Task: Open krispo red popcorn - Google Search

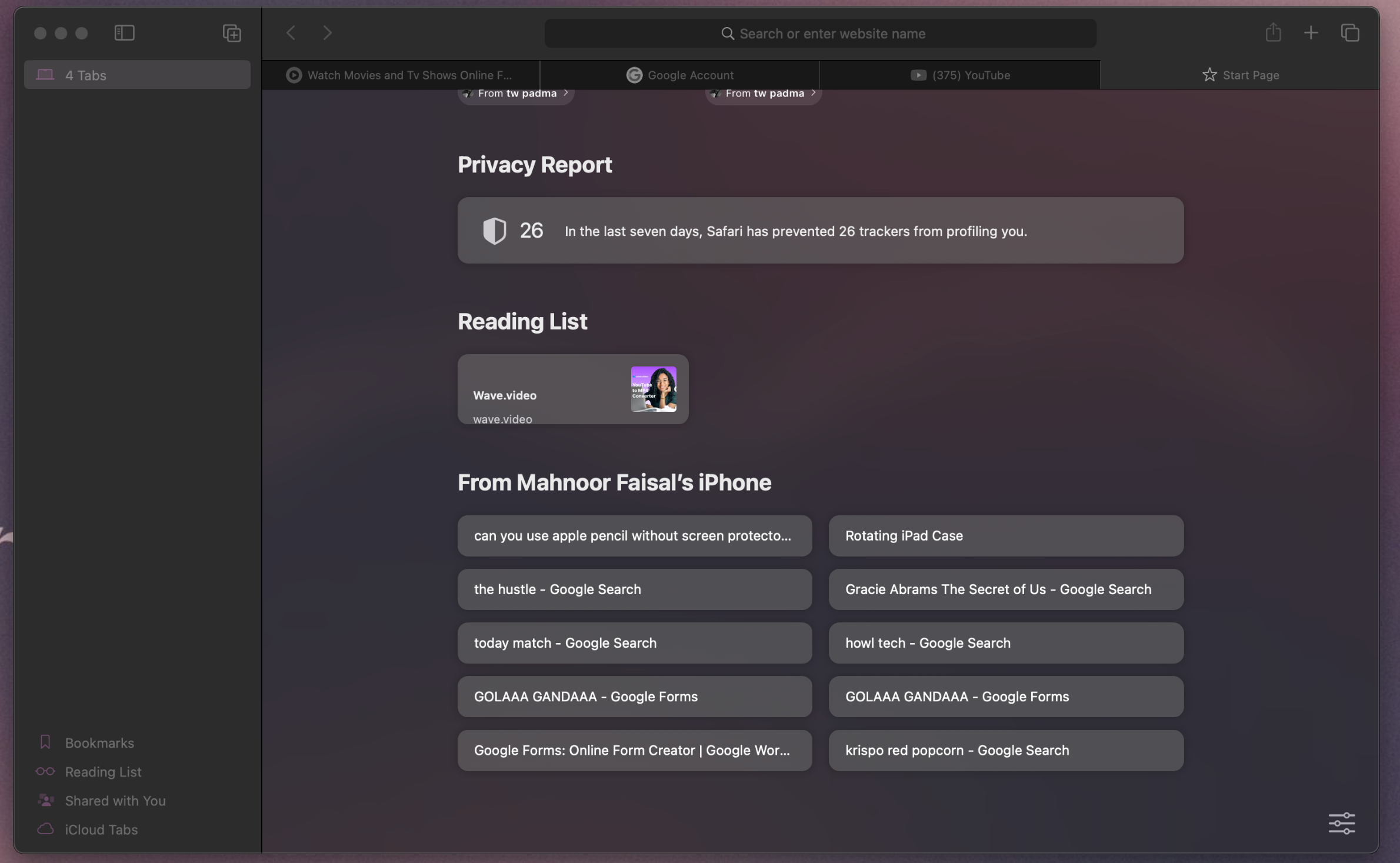Action: pos(1006,751)
